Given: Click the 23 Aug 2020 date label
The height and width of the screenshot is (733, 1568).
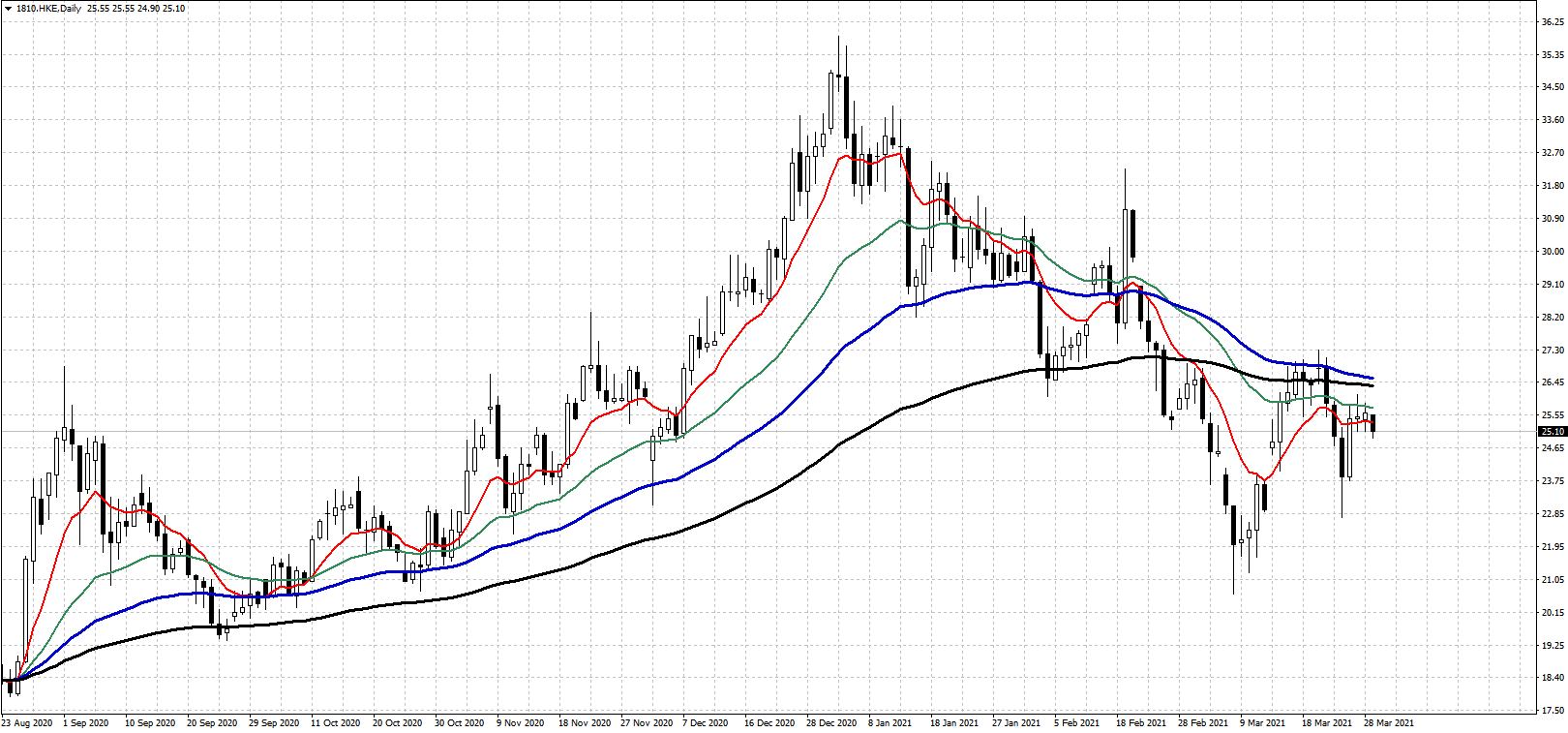Looking at the screenshot, I should pos(27,723).
